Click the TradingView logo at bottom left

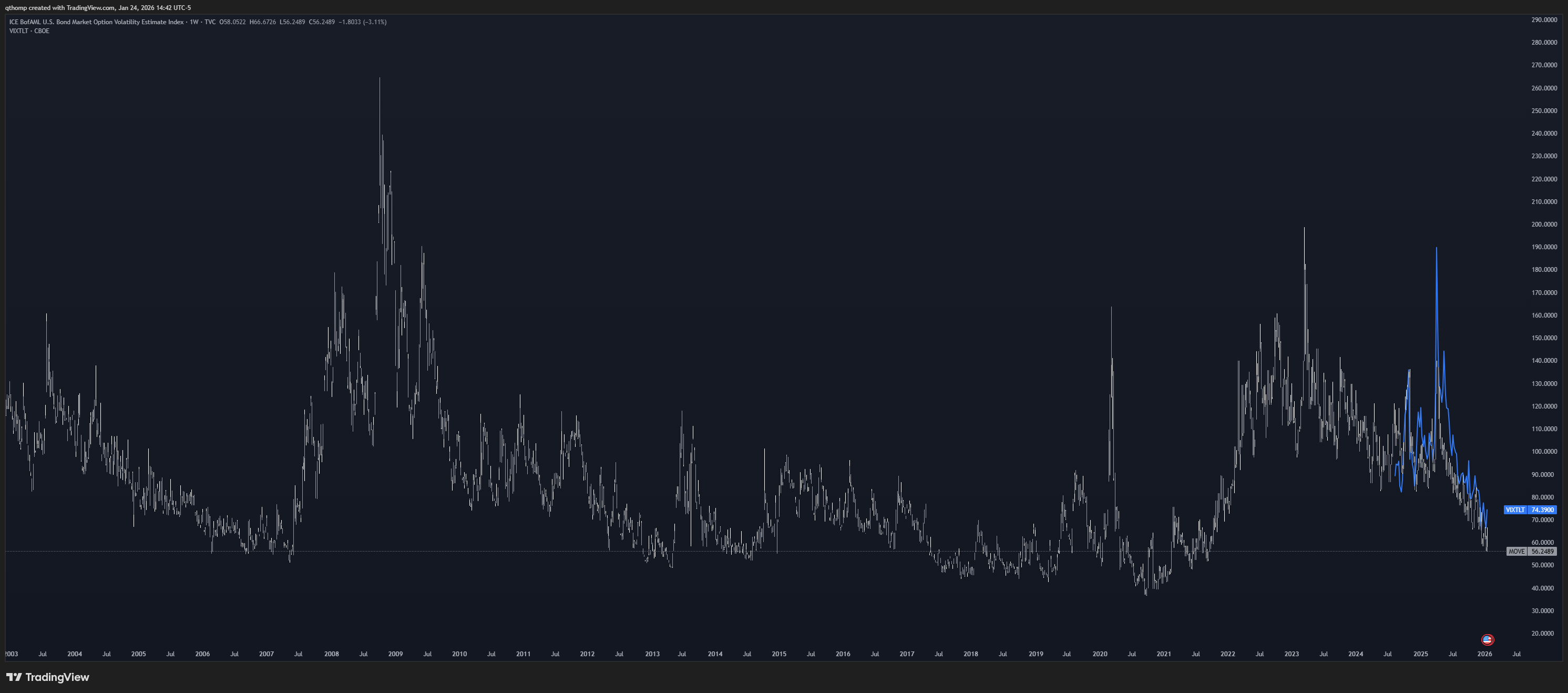(x=47, y=677)
